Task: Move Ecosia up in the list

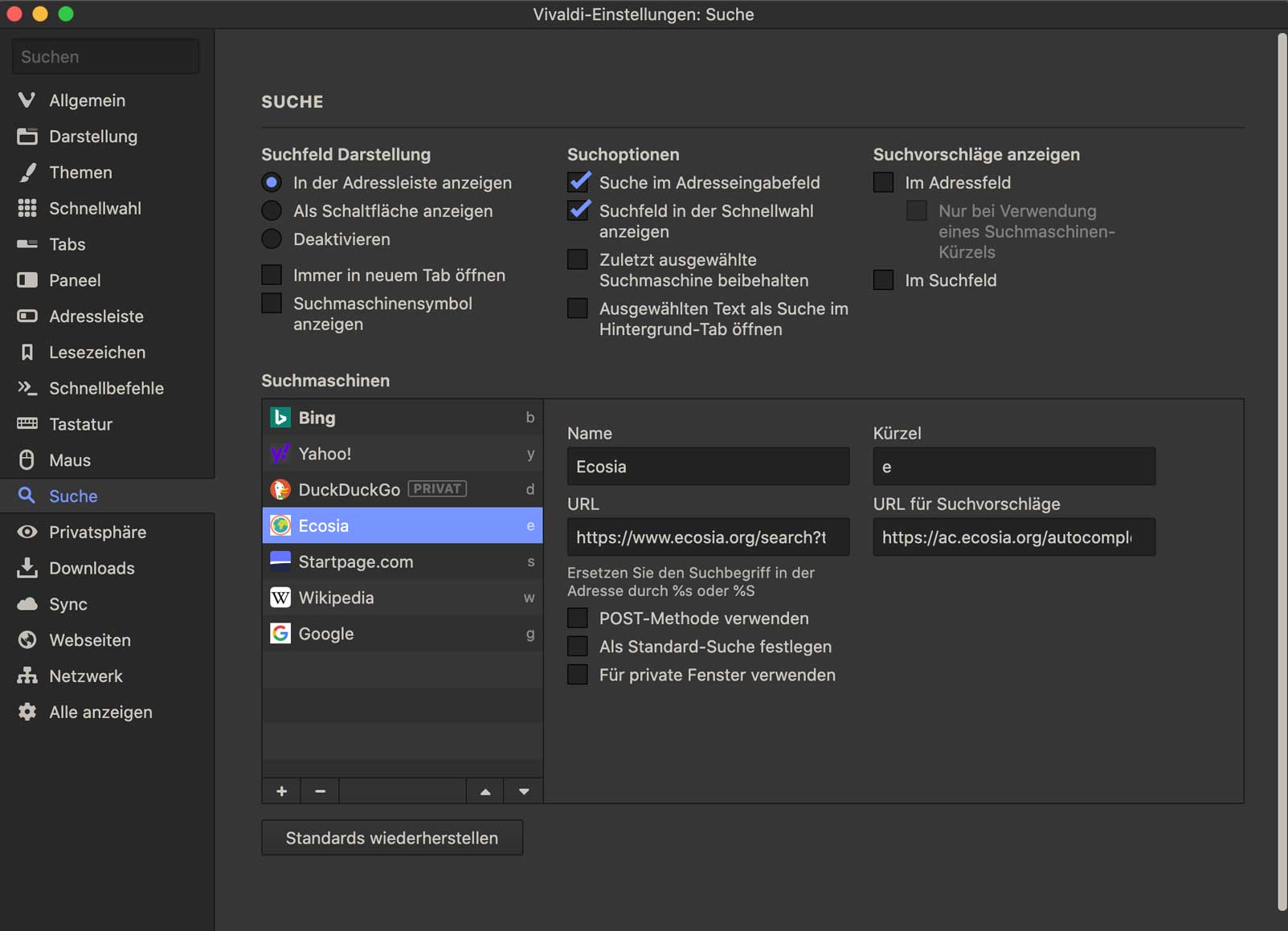Action: [x=485, y=791]
